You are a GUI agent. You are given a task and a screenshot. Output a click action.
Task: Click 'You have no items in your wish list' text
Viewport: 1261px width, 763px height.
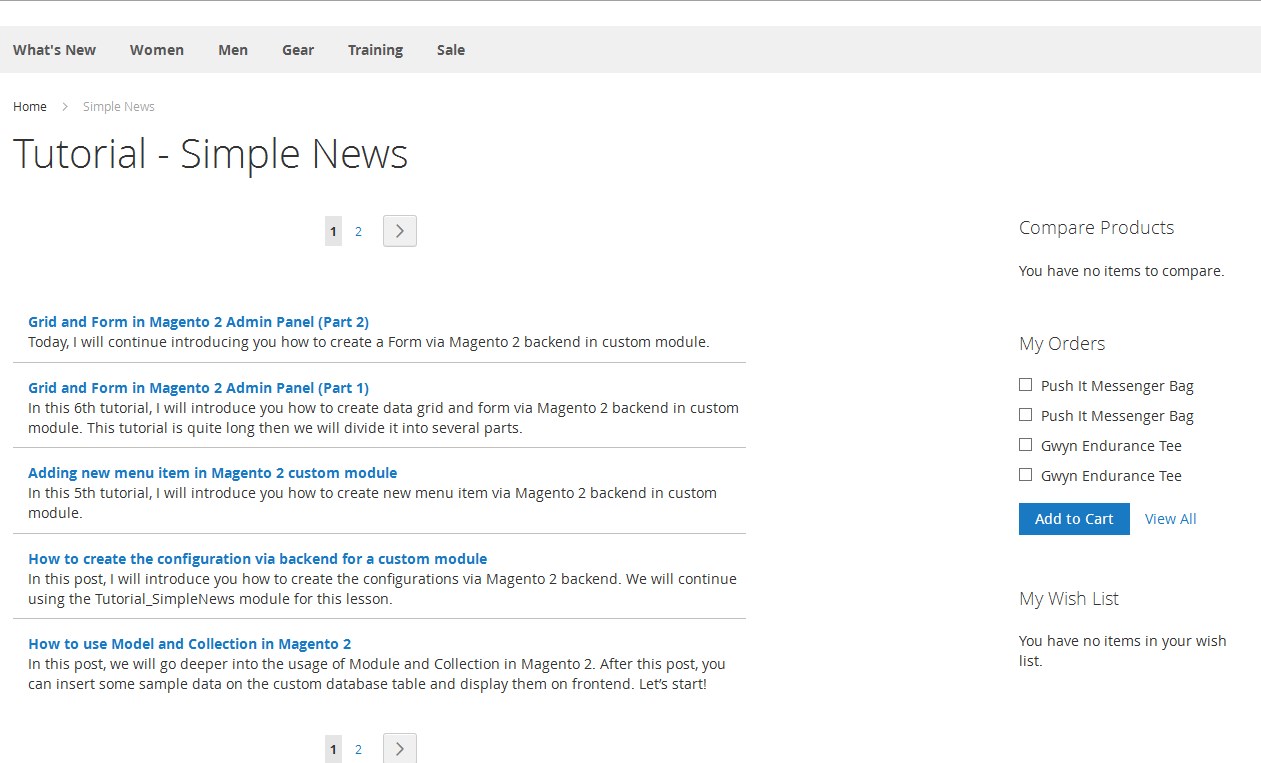[1122, 651]
